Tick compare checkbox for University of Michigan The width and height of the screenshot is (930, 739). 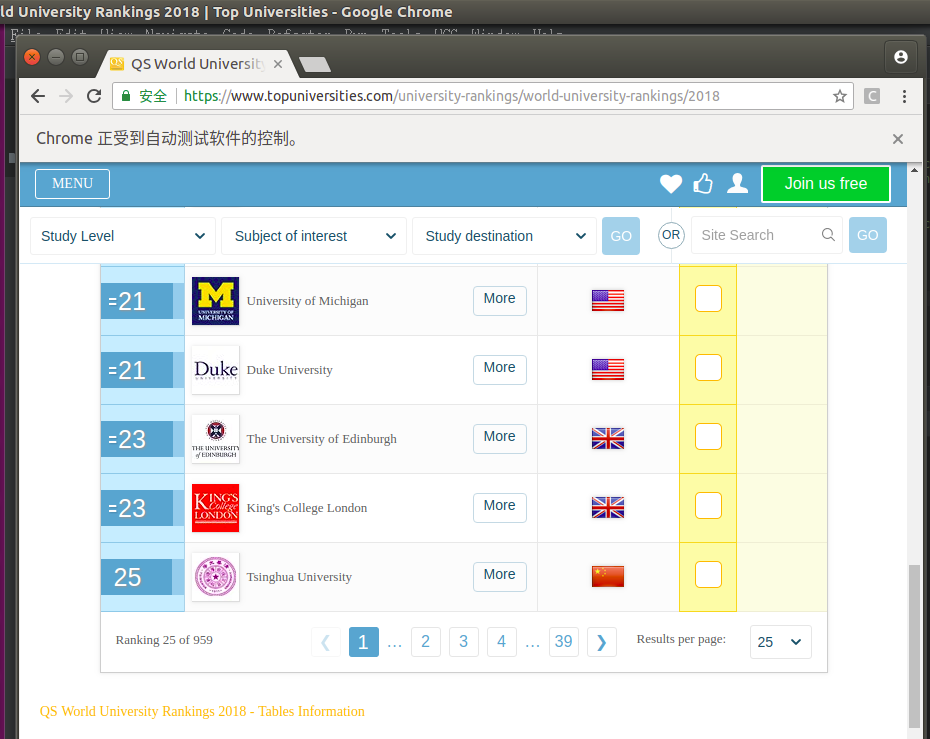click(x=708, y=298)
